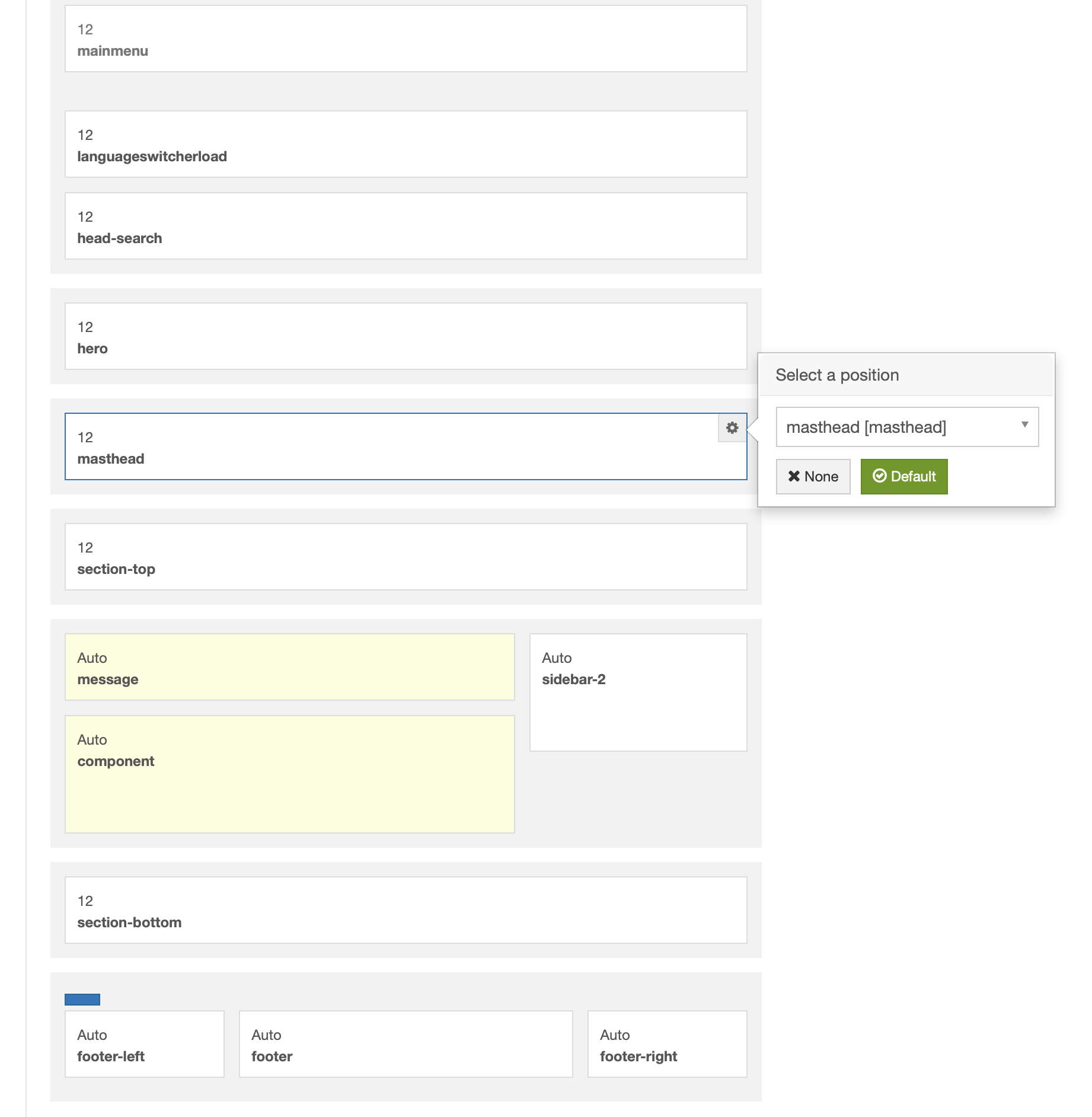
Task: Choose the footer-right position block
Action: (667, 1044)
